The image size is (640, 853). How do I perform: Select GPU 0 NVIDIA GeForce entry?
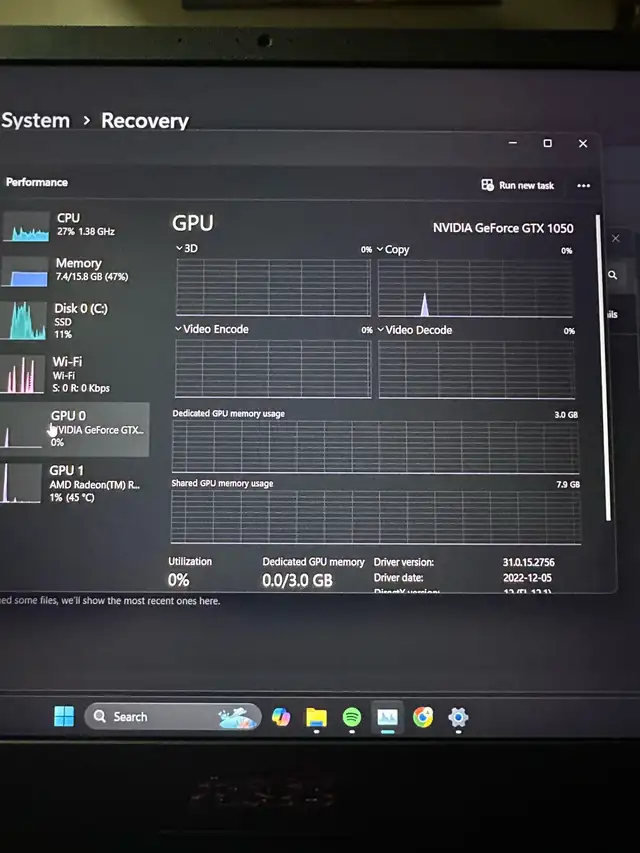click(x=75, y=429)
